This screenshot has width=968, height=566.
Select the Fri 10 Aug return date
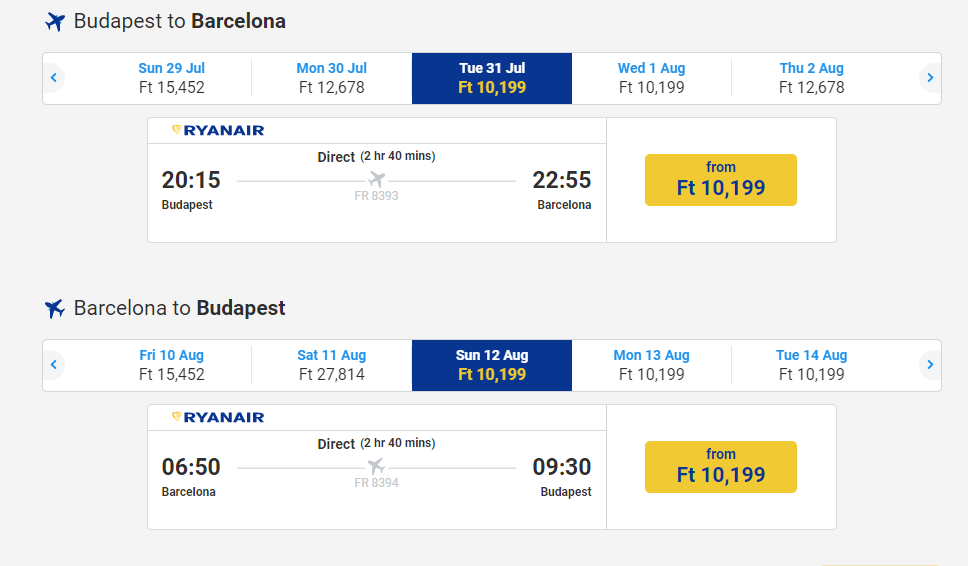[172, 365]
